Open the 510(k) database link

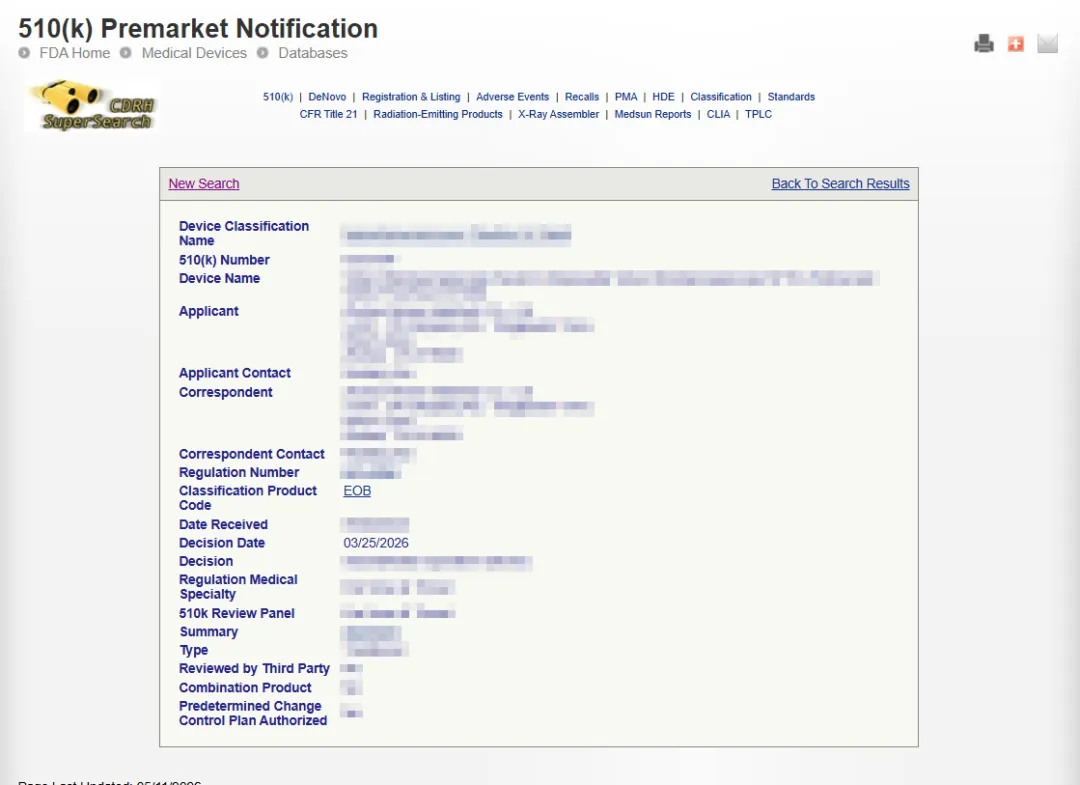point(278,97)
